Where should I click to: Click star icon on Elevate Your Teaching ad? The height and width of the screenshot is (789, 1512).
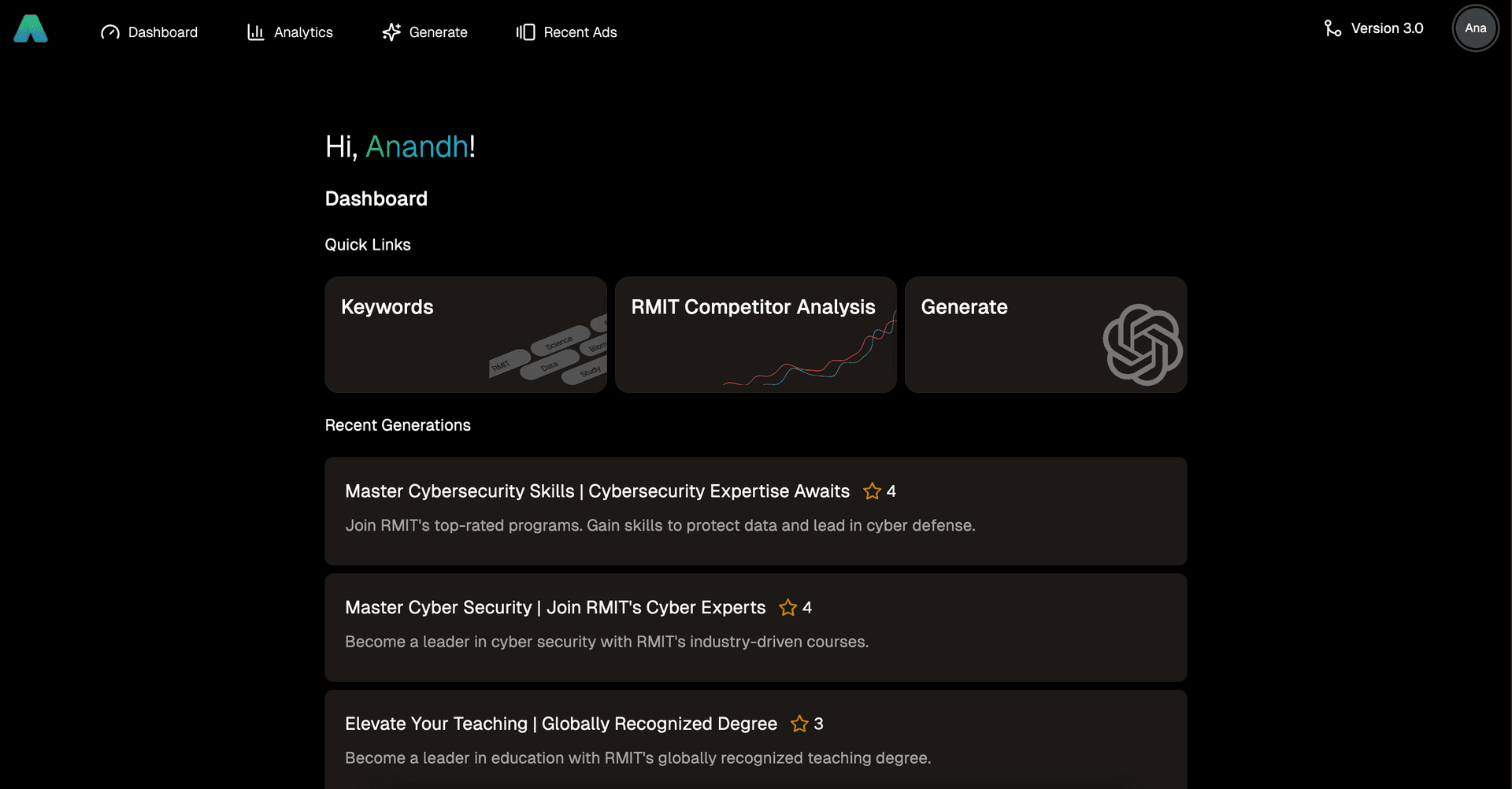pos(799,724)
